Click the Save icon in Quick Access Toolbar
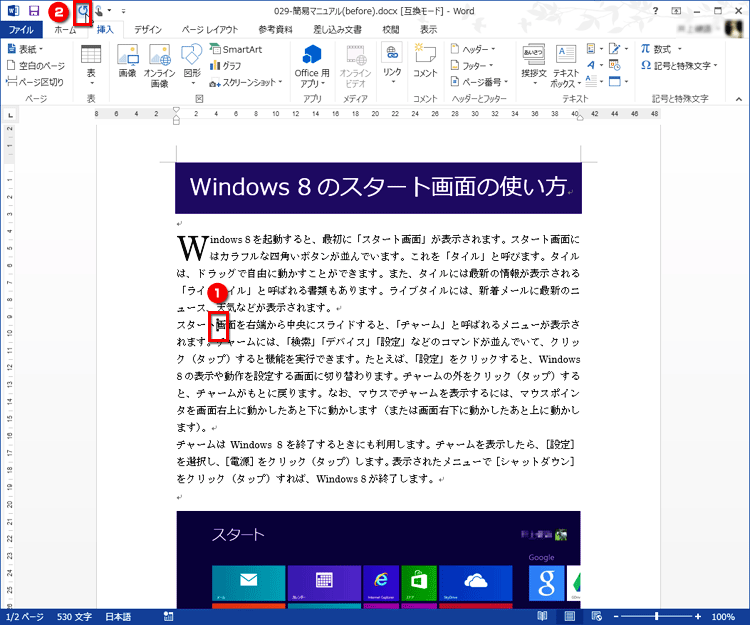The height and width of the screenshot is (625, 750). tap(34, 11)
